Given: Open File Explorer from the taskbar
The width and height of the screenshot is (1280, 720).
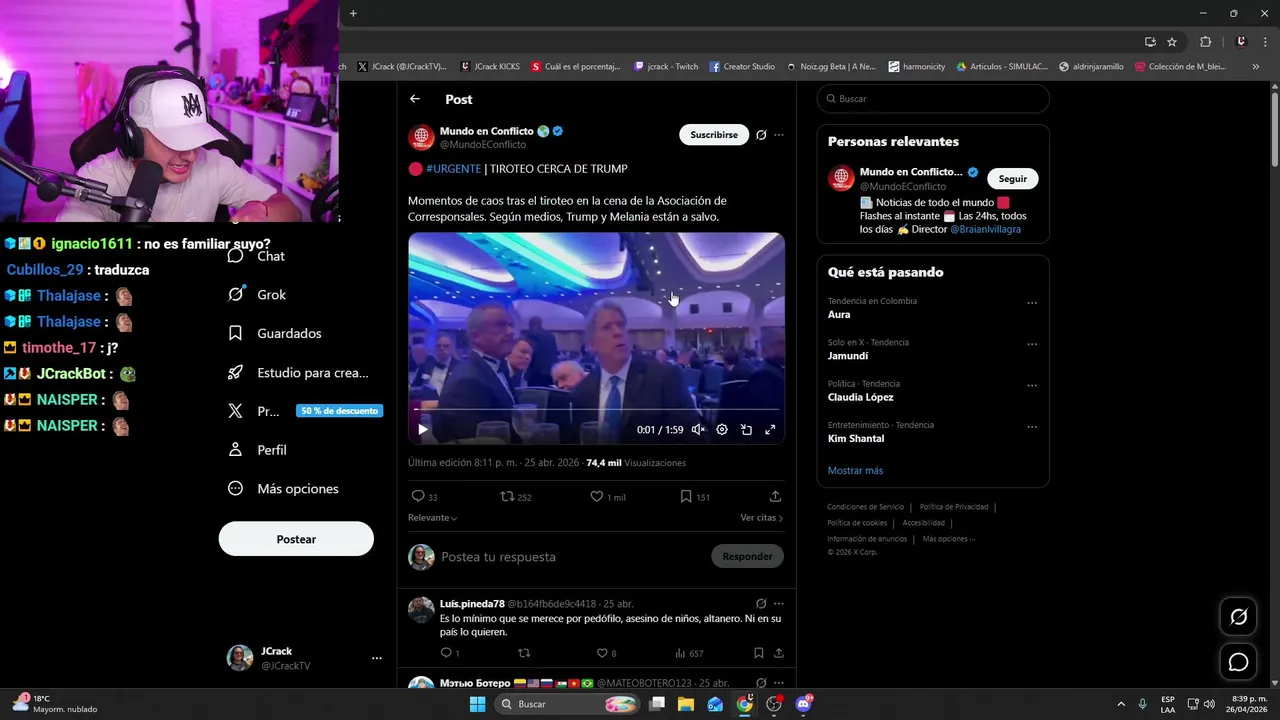Looking at the screenshot, I should click(x=686, y=704).
